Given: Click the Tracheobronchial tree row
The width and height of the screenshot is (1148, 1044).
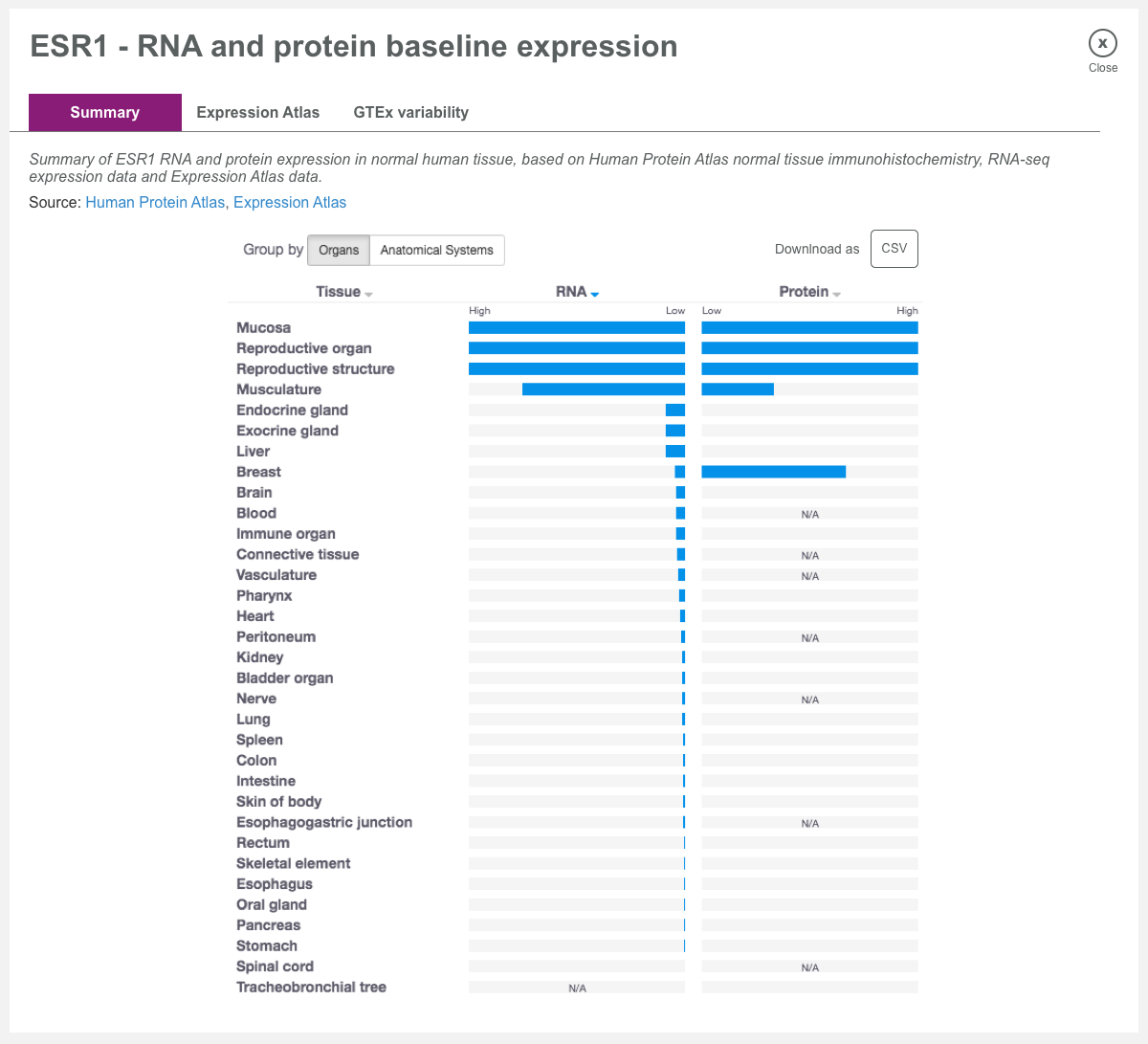Looking at the screenshot, I should (311, 987).
